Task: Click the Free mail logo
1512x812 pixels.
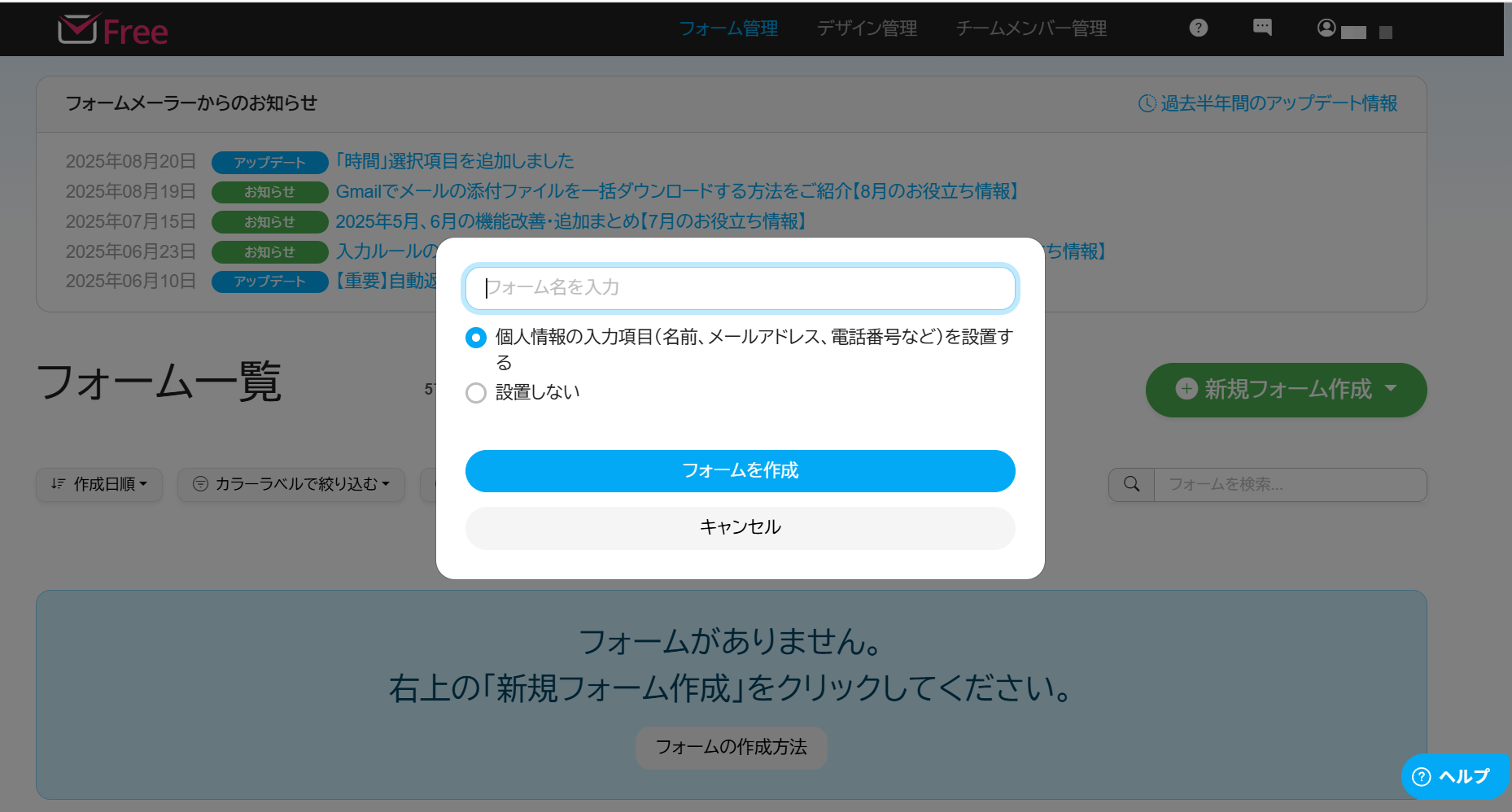Action: [x=112, y=30]
